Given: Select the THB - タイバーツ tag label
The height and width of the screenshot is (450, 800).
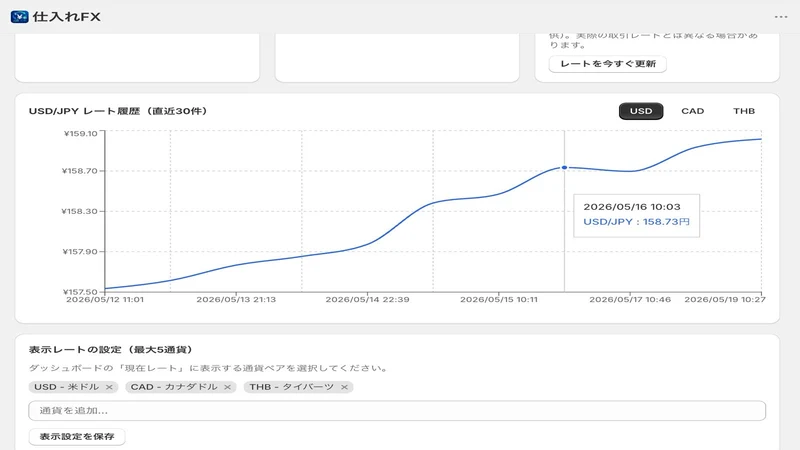Looking at the screenshot, I should (291, 387).
